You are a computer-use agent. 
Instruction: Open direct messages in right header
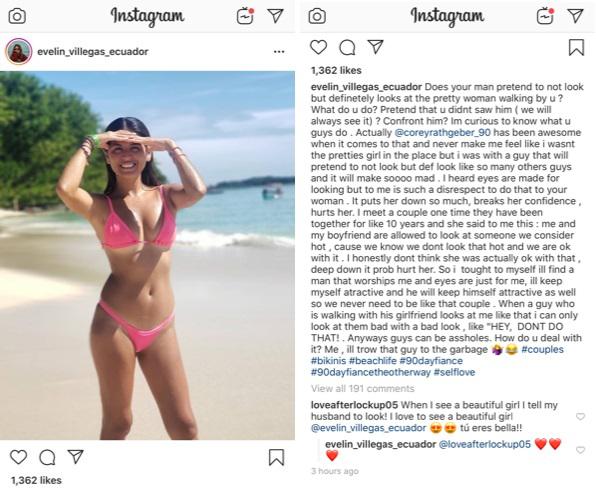point(575,16)
